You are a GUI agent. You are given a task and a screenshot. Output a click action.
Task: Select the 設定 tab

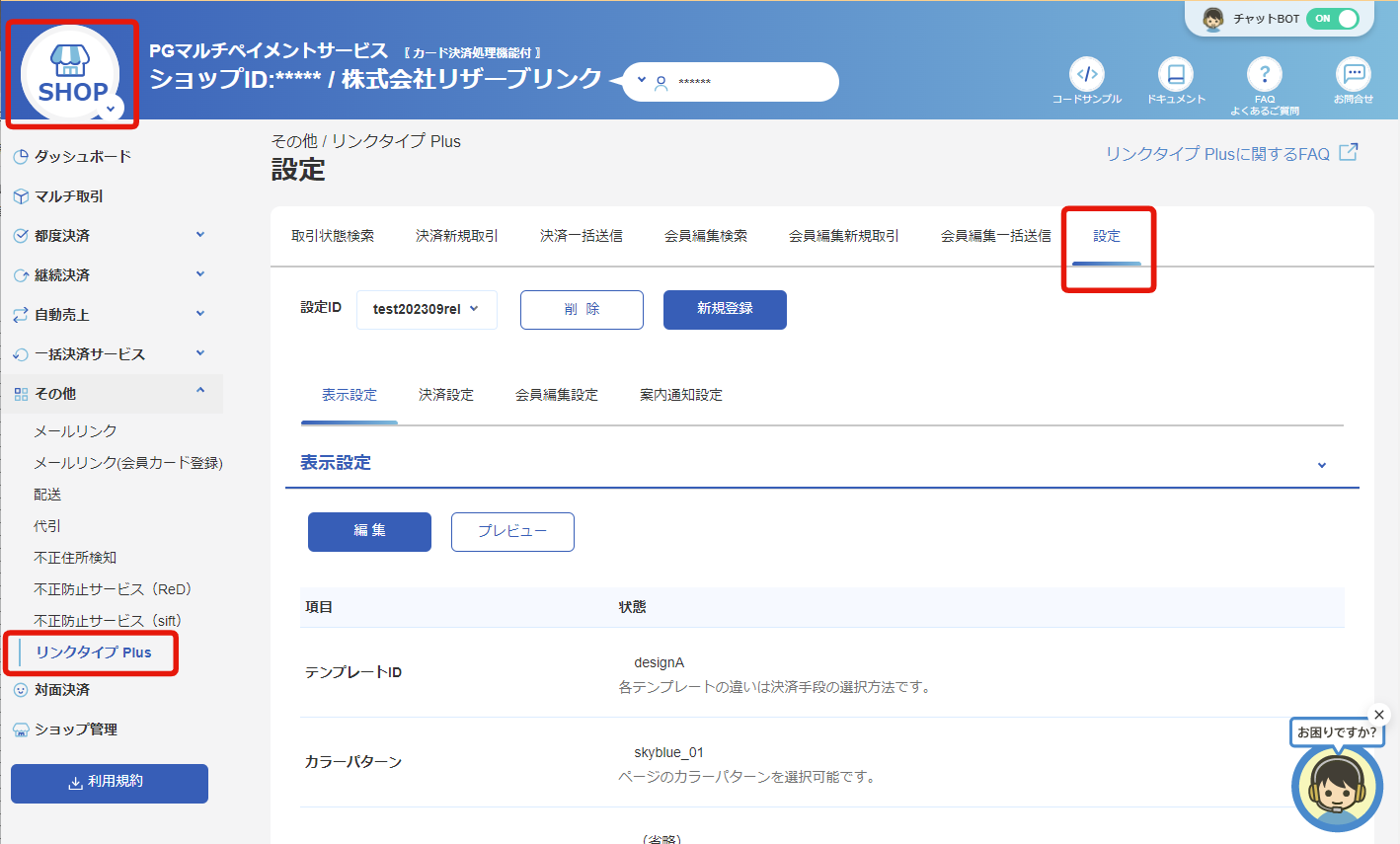pyautogui.click(x=1107, y=236)
